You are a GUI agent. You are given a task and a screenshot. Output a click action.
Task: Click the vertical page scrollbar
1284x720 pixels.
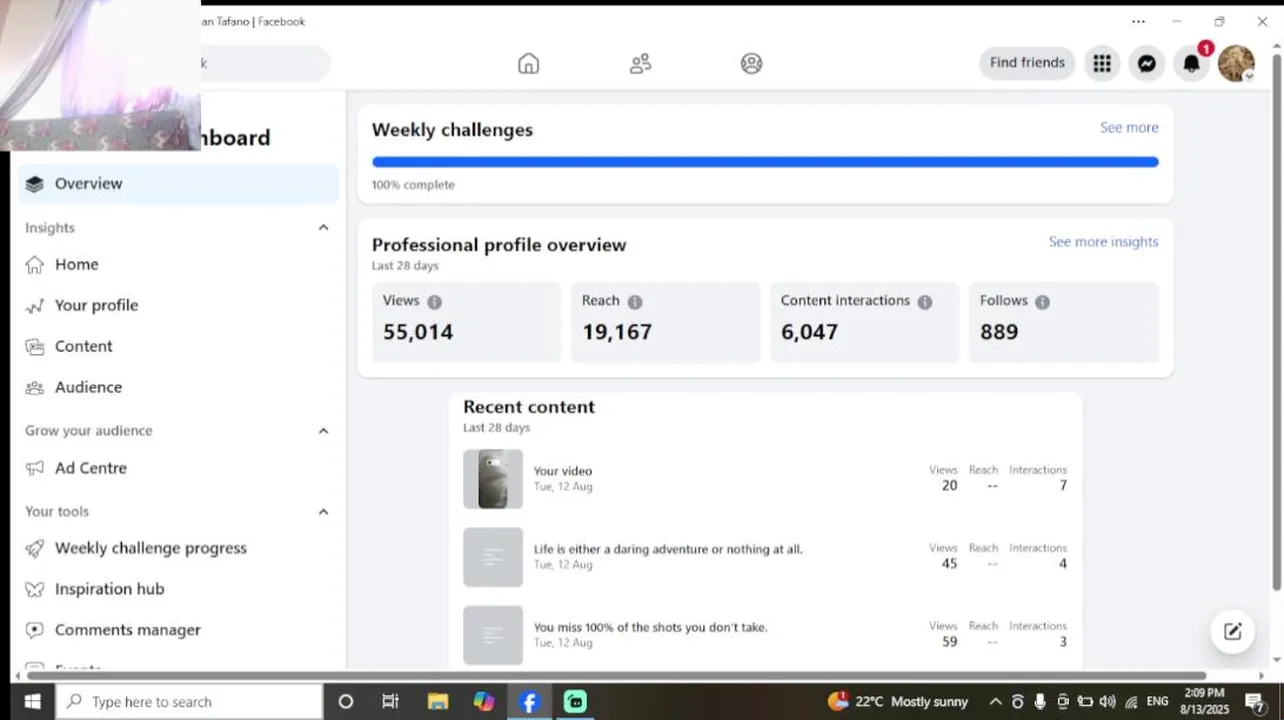click(x=1276, y=320)
